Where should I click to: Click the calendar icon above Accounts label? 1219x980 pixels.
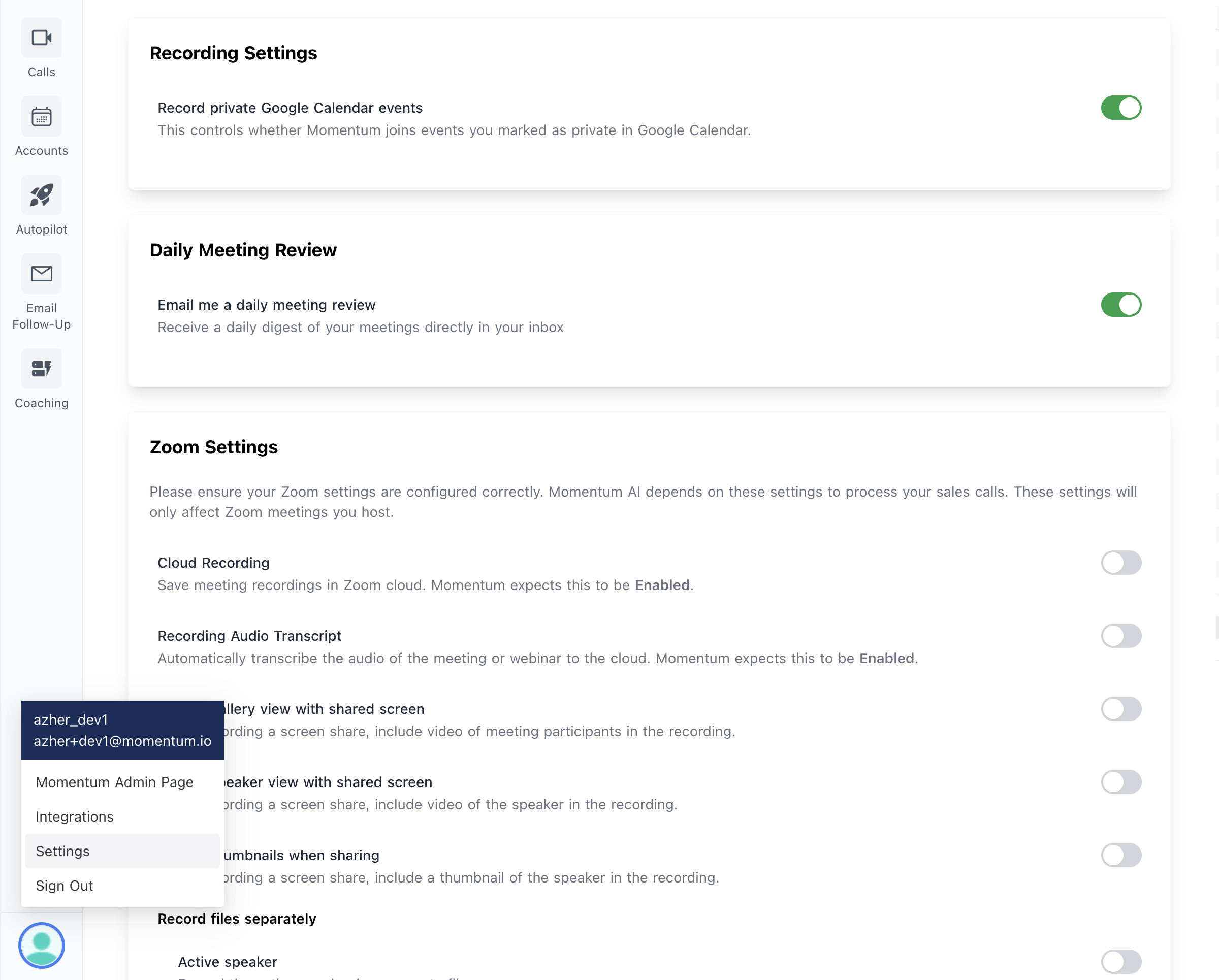[41, 116]
